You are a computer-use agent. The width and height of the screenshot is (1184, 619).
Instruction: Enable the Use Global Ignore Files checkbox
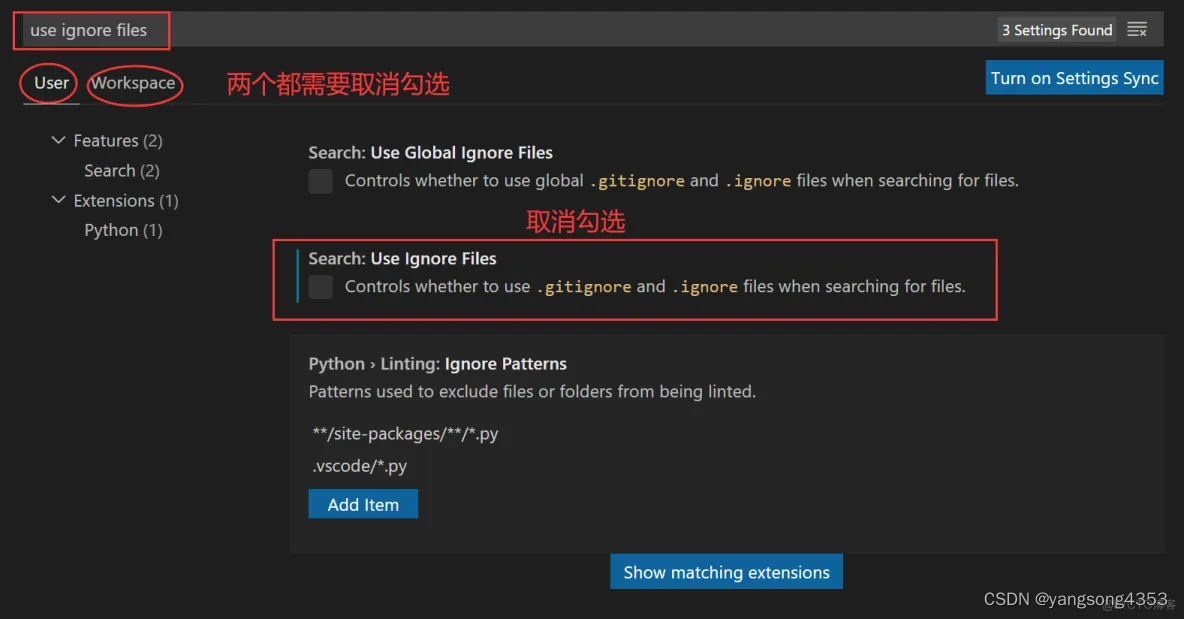tap(320, 181)
